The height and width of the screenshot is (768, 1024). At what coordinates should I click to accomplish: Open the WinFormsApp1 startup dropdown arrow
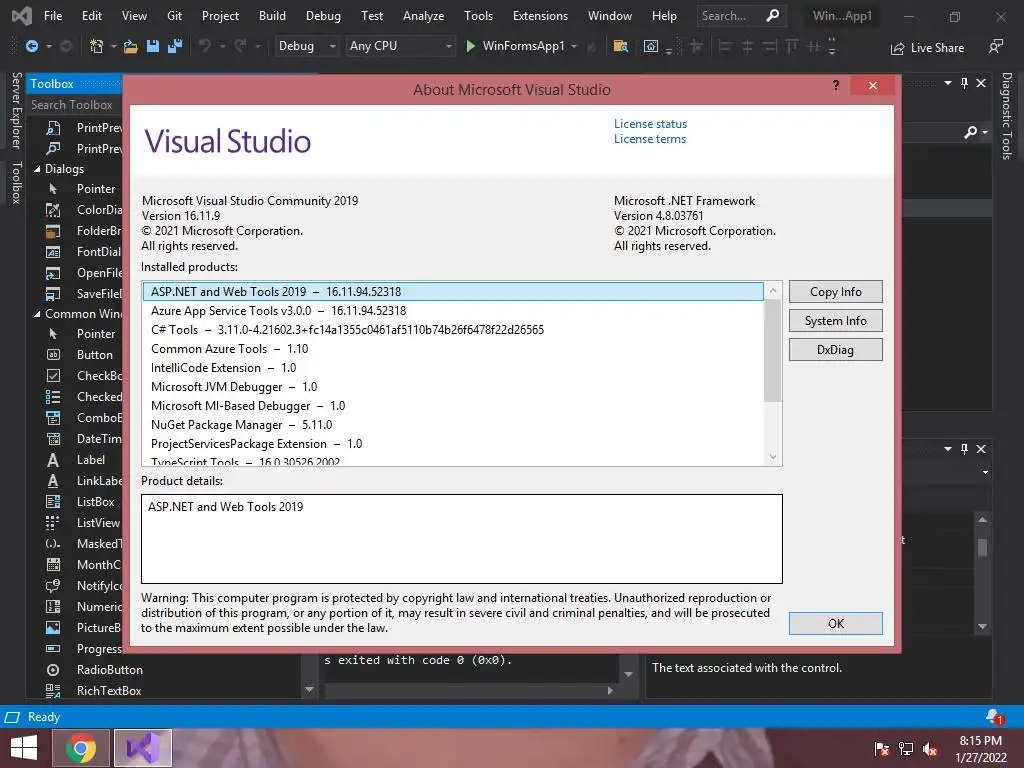[574, 46]
